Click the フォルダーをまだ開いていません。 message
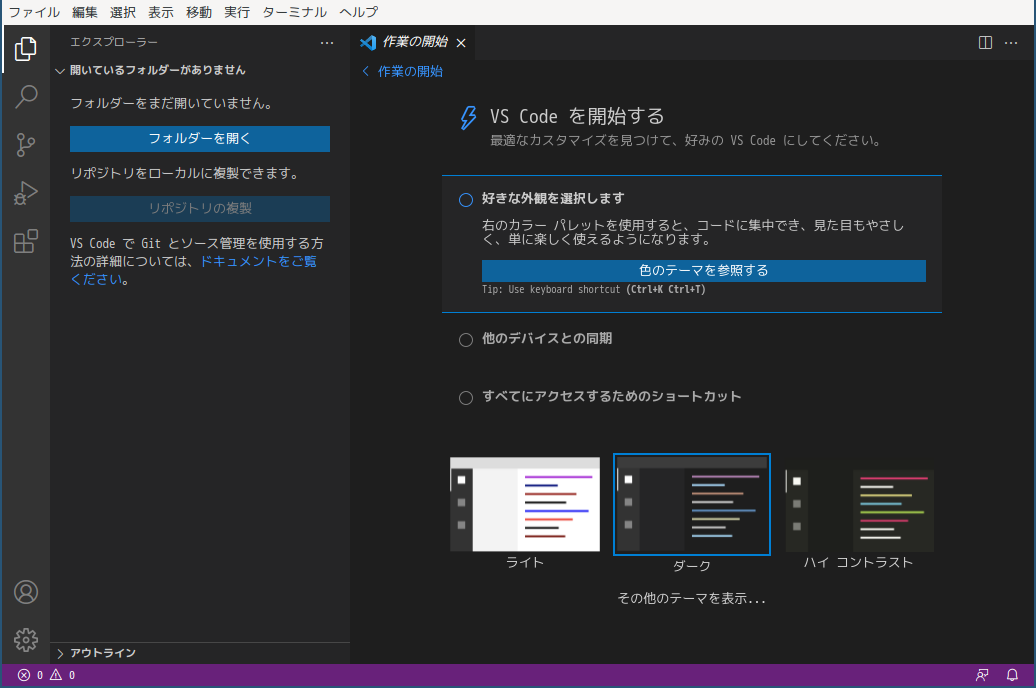The height and width of the screenshot is (688, 1036). click(x=172, y=104)
